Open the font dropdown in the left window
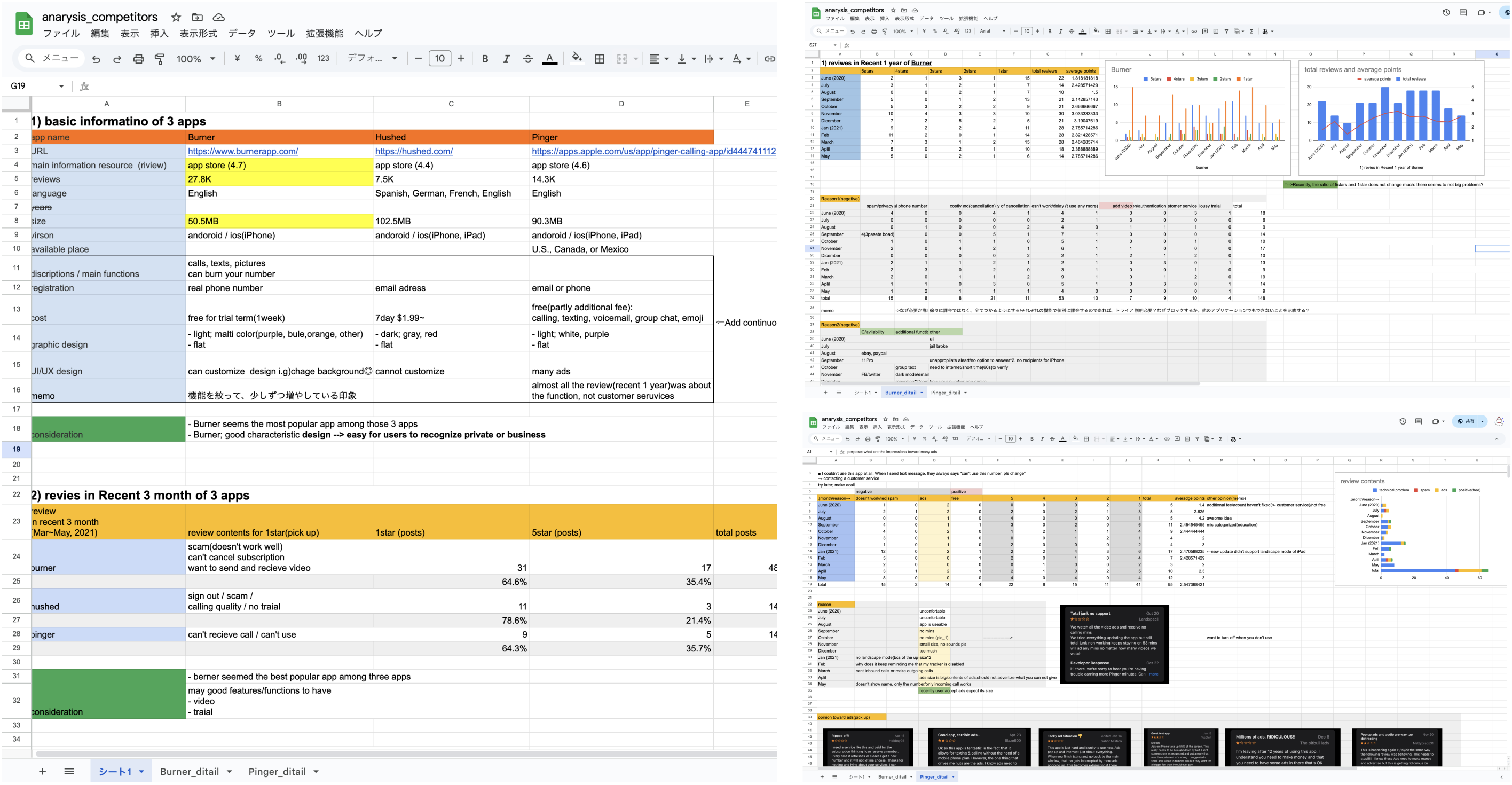 [x=372, y=59]
